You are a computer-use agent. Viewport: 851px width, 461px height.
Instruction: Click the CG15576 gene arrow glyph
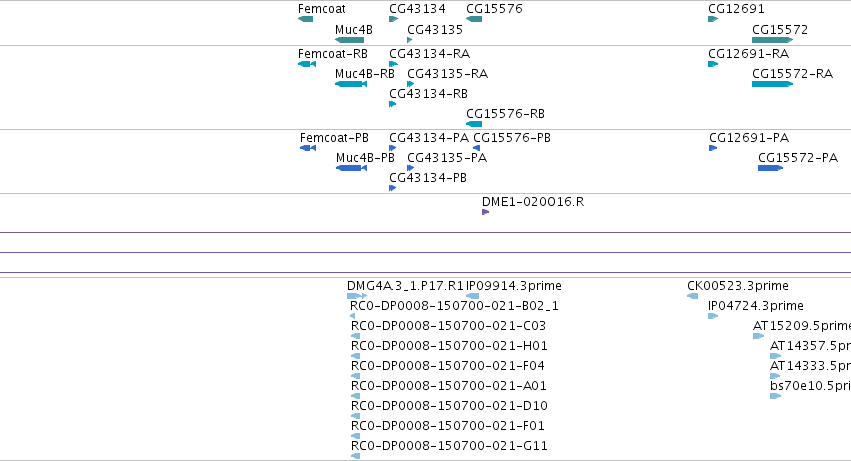pos(474,20)
